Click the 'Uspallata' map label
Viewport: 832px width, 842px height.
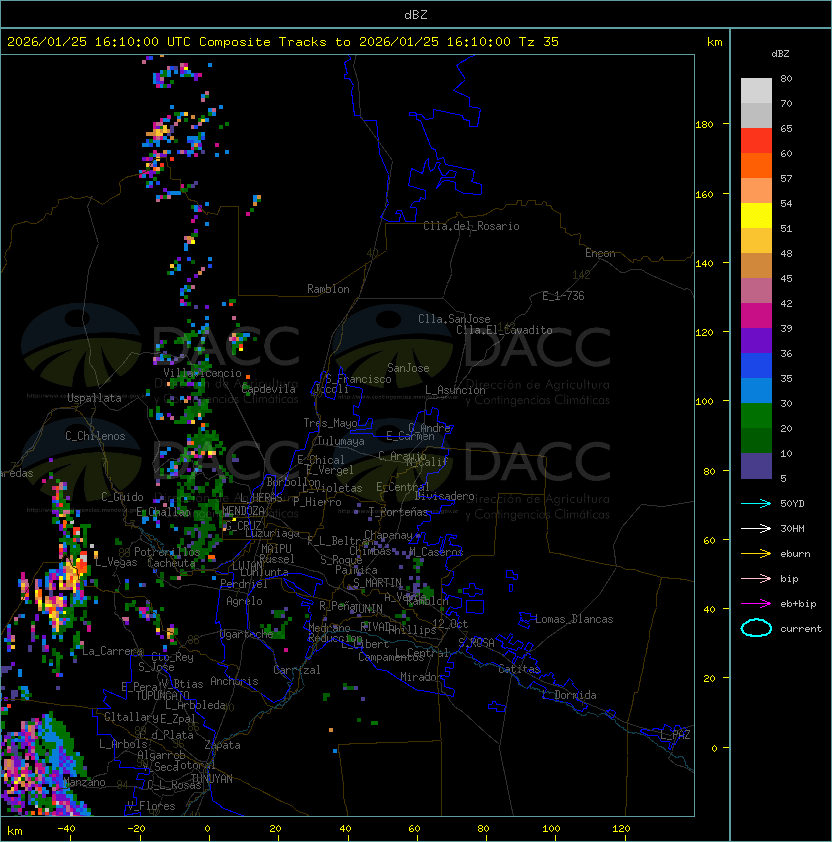click(94, 398)
